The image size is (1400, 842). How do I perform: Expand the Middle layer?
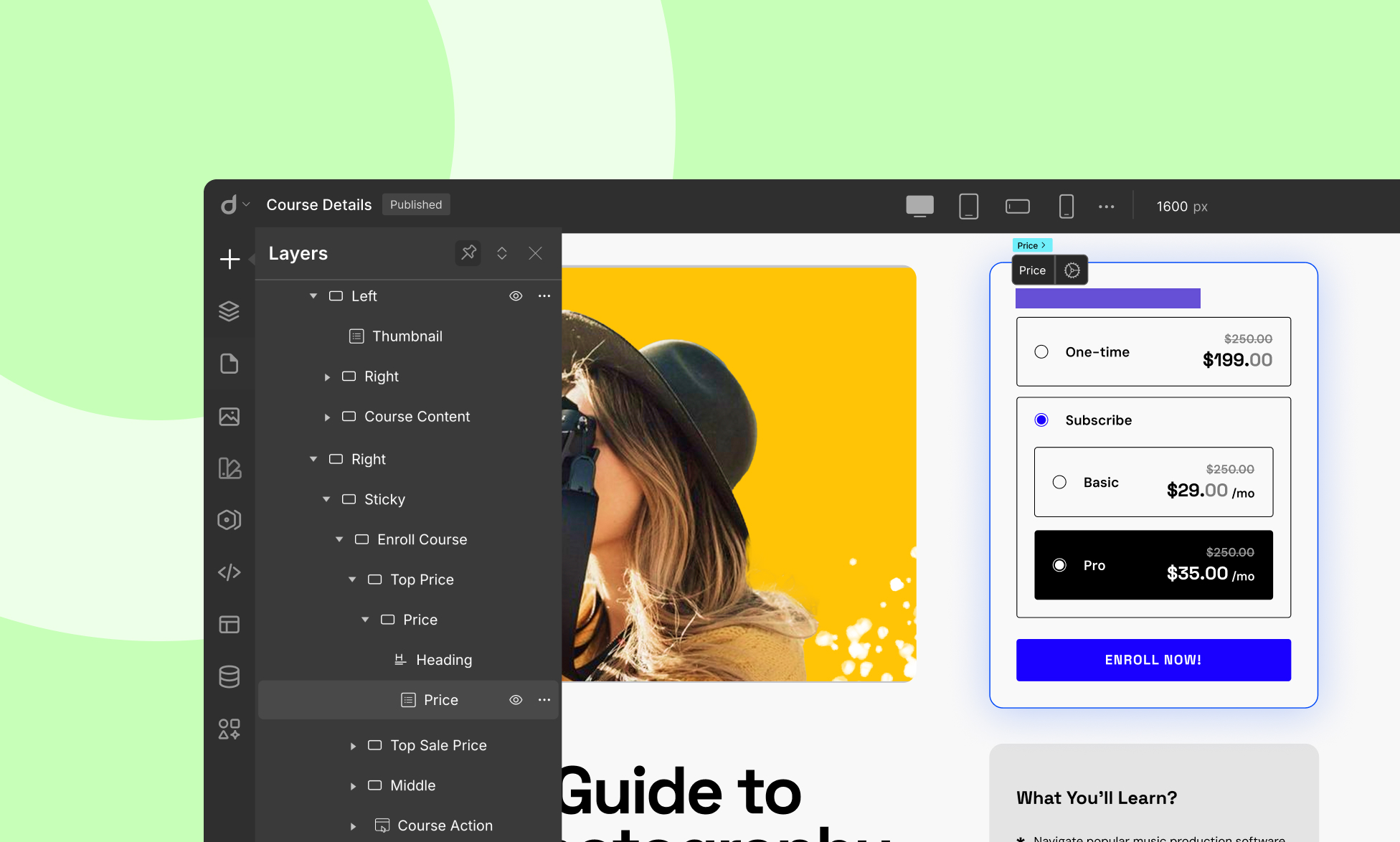(x=353, y=787)
